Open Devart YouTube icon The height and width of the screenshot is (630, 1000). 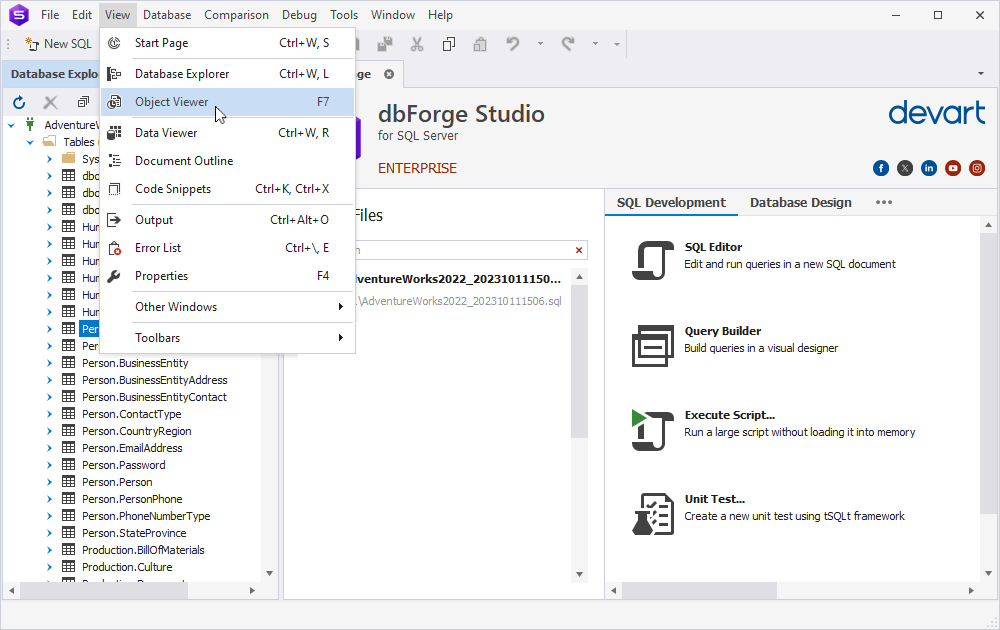[x=953, y=168]
